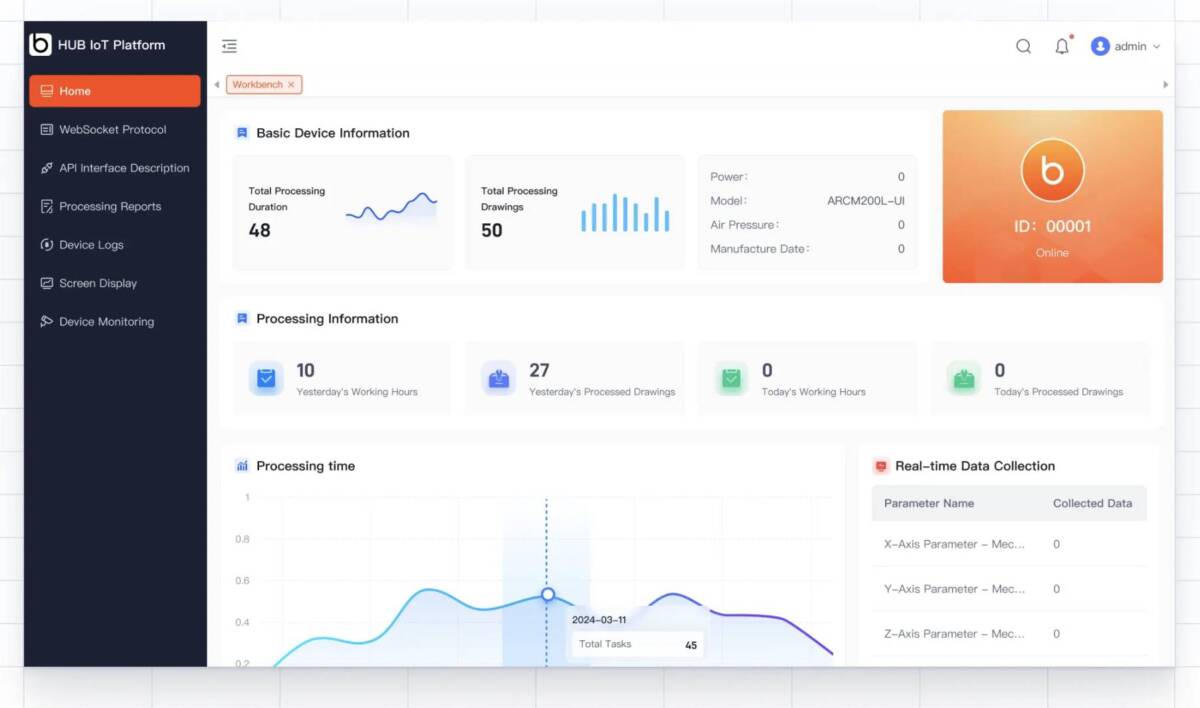Open WebSocket Protocol in the sidebar
Viewport: 1200px width, 708px height.
(x=115, y=129)
